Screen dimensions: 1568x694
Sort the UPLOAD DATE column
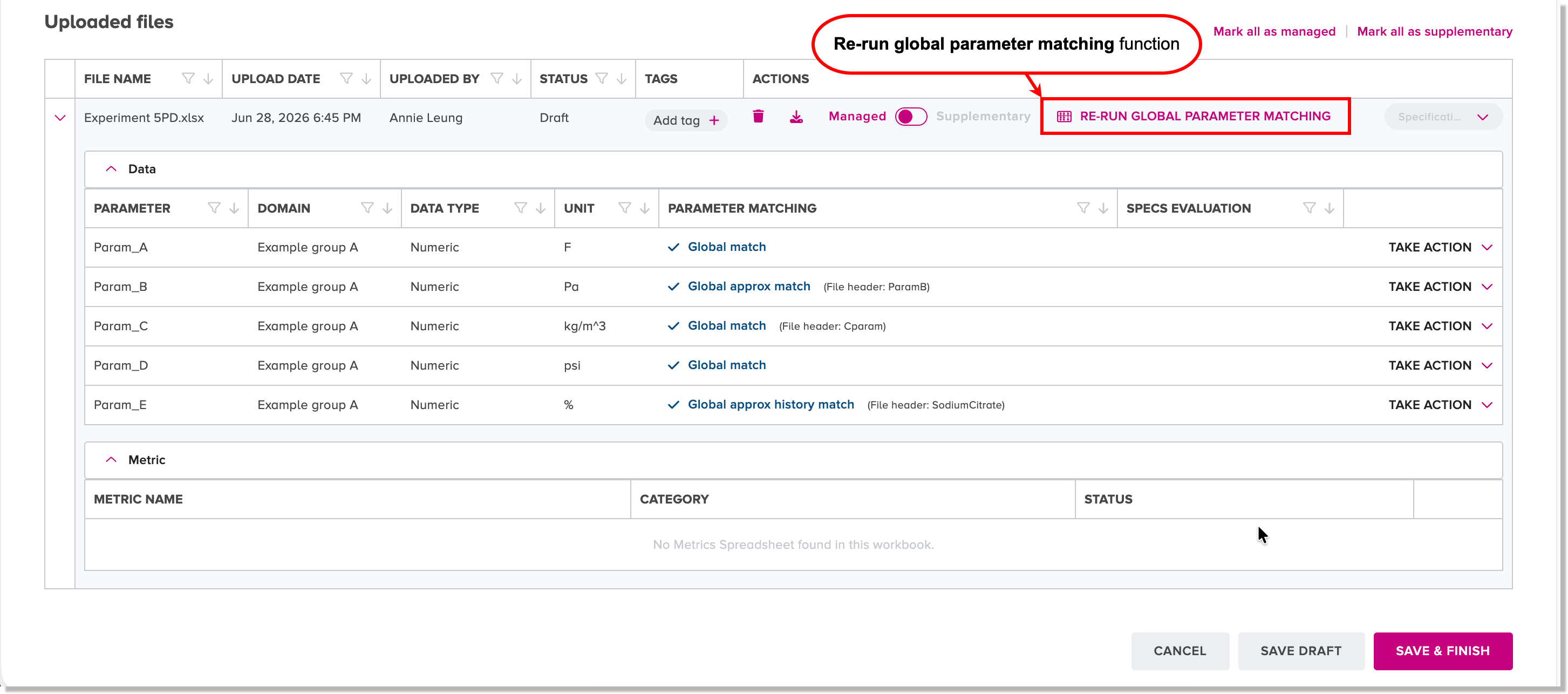point(366,79)
